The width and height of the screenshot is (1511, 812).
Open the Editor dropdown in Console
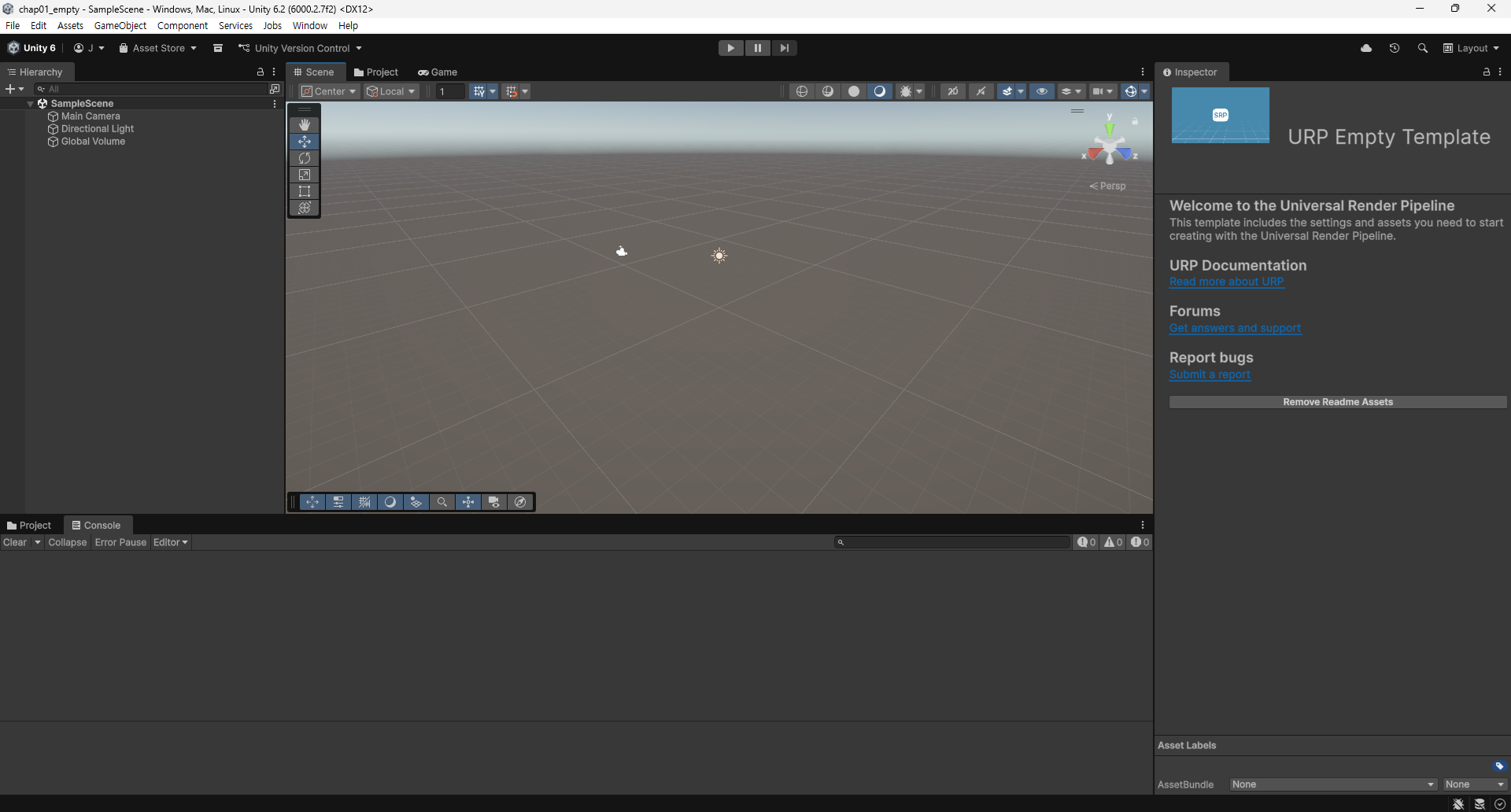tap(171, 542)
